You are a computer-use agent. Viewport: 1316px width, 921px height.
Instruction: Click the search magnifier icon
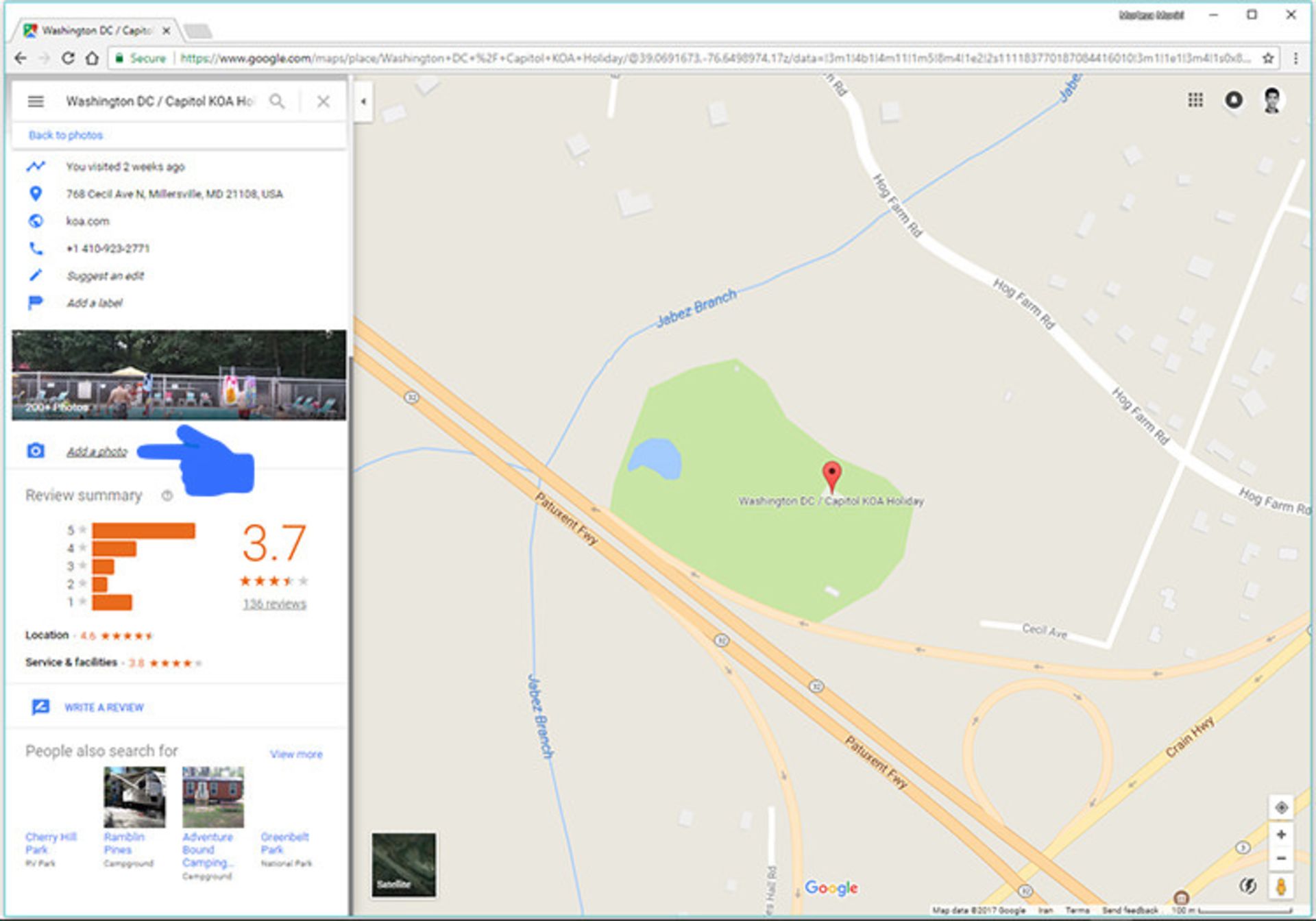click(277, 101)
